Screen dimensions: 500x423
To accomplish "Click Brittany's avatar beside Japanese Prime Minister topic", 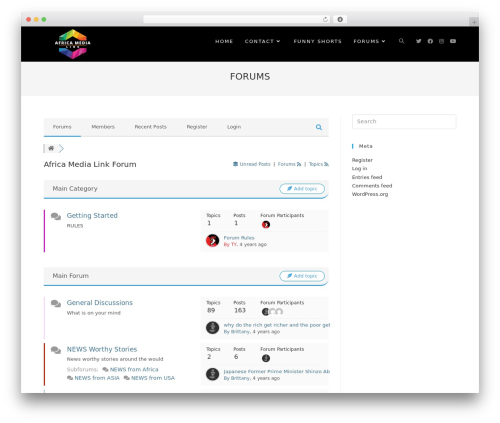I will (x=212, y=374).
